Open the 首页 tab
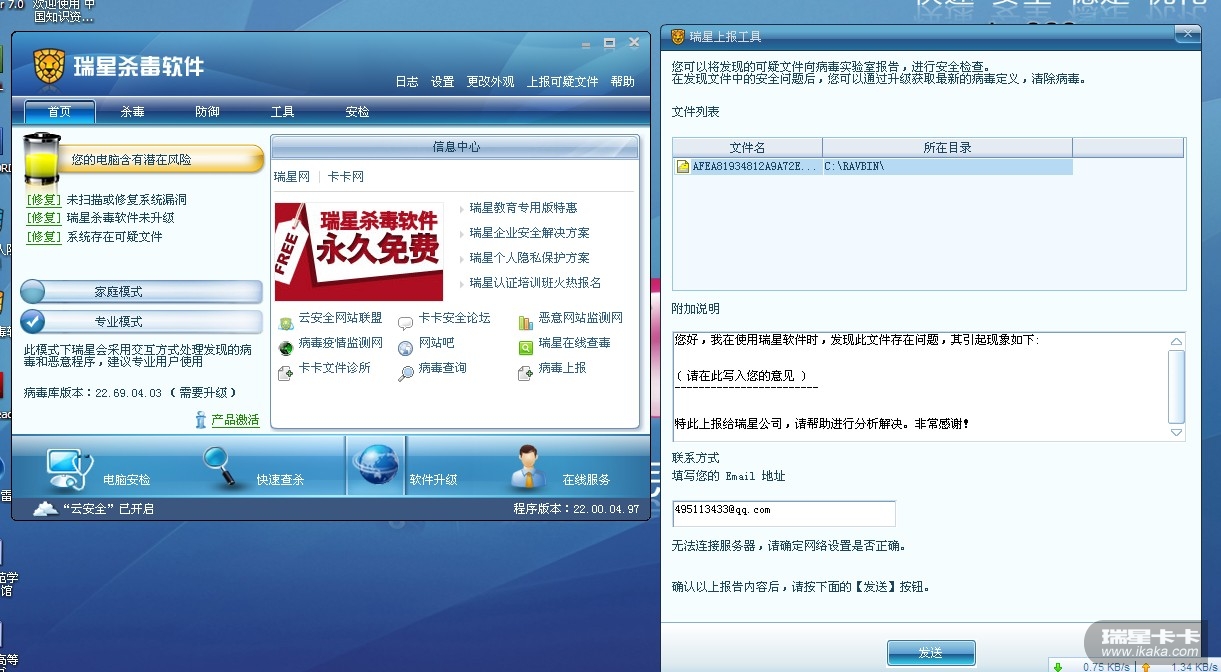 coord(59,111)
